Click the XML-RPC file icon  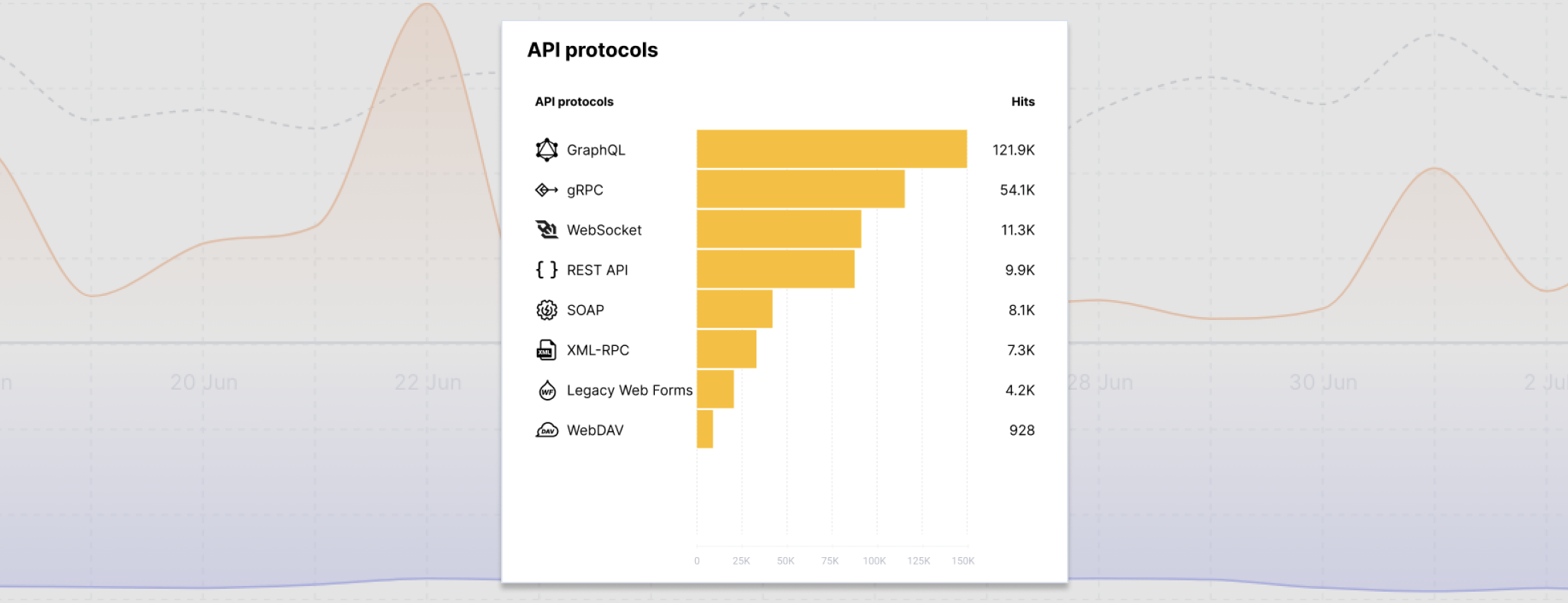547,350
